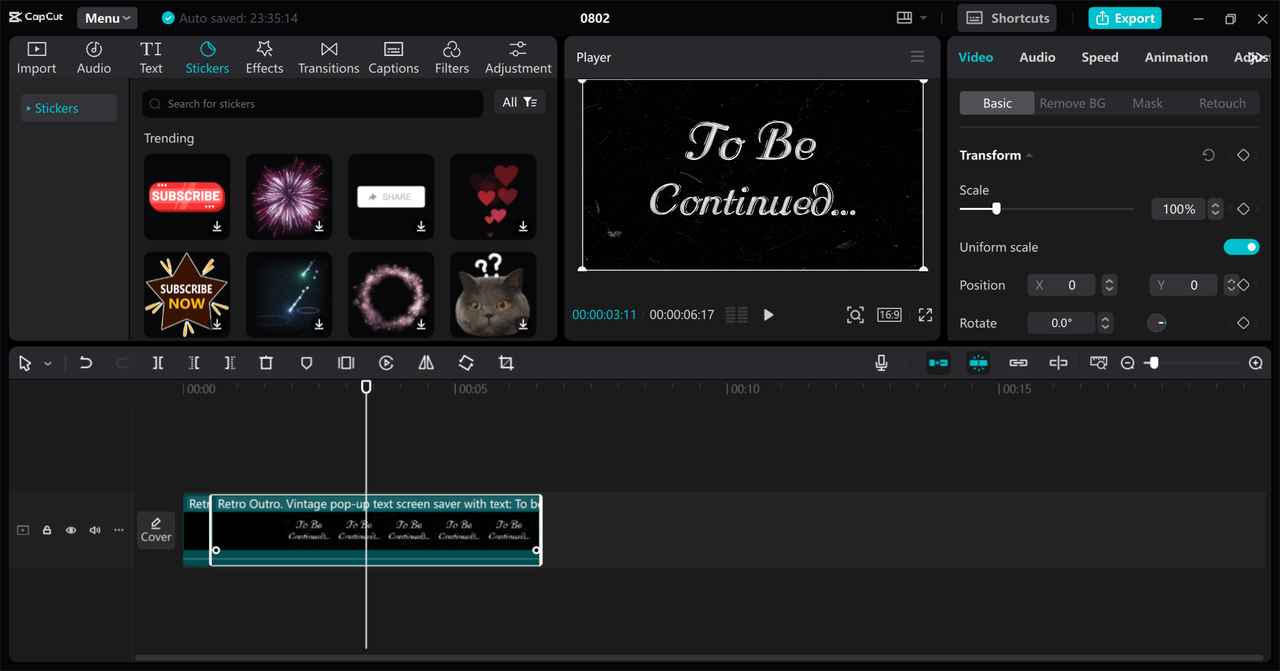The height and width of the screenshot is (671, 1280).
Task: Mirror the clip horizontally
Action: pos(426,363)
